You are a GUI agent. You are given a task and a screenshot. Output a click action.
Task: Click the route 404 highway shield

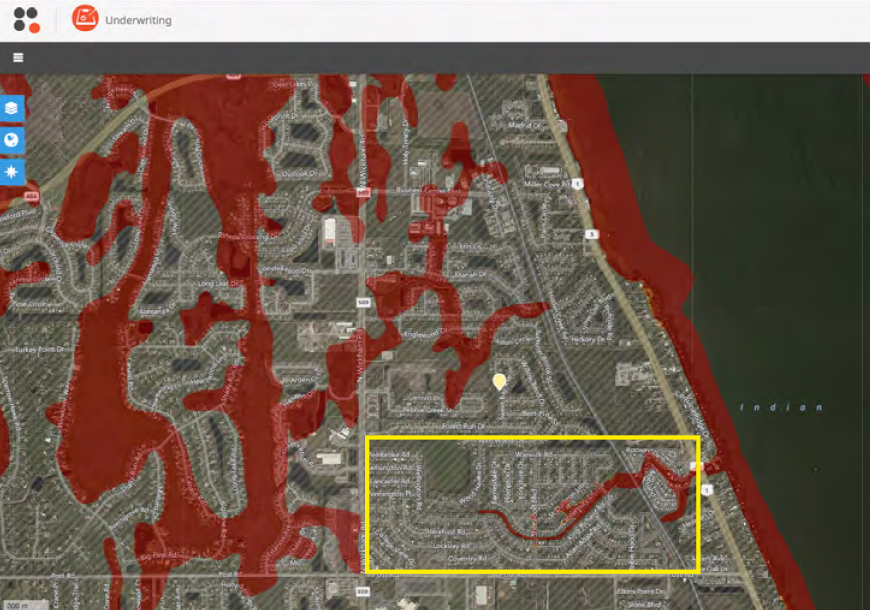[x=33, y=196]
